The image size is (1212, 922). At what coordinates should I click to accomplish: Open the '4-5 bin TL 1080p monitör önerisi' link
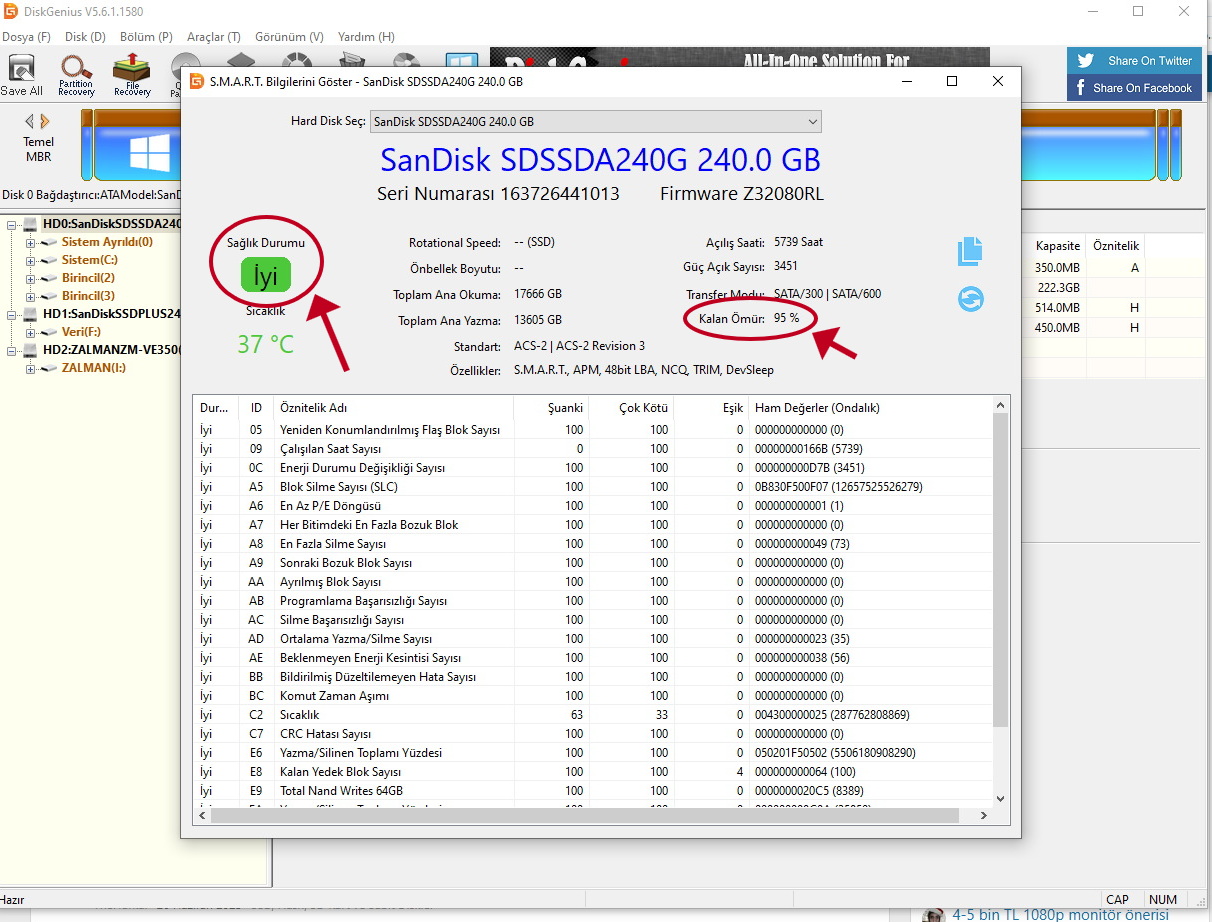(x=1060, y=915)
